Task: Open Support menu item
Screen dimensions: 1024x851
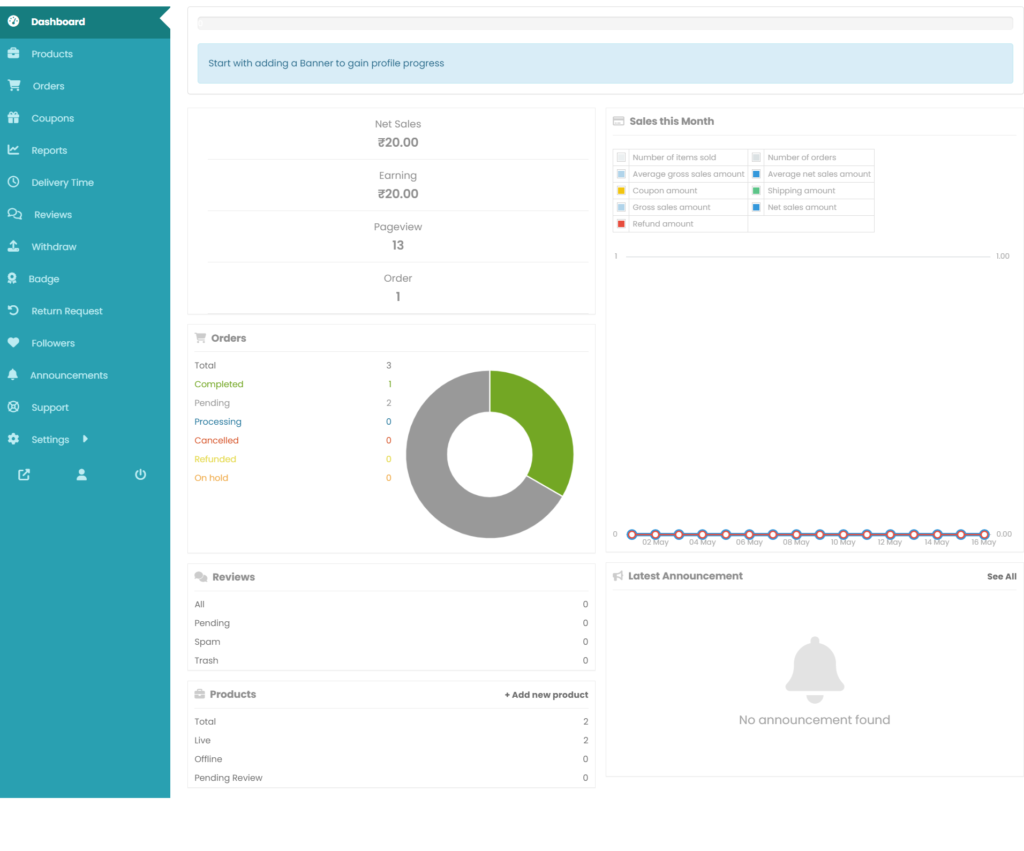Action: (85, 407)
